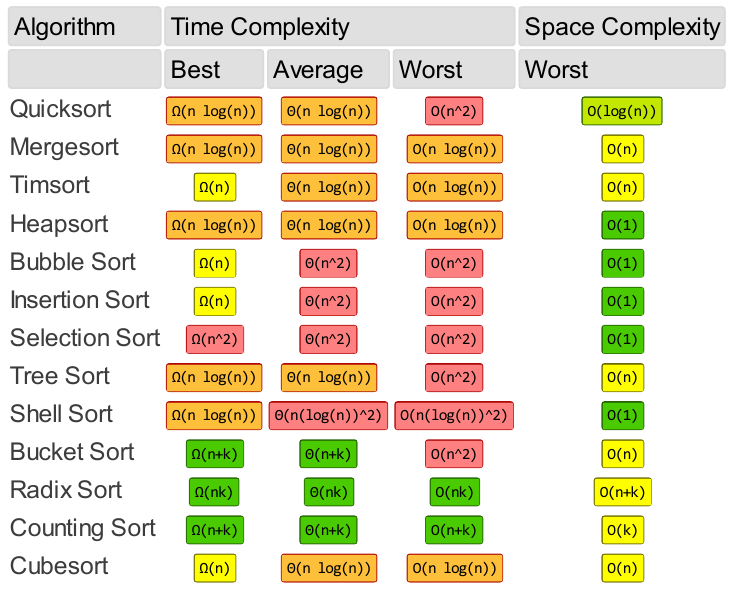The image size is (733, 594).
Task: Click Shell Sort's average Θ(n(log(n))^2) badge
Action: [328, 416]
